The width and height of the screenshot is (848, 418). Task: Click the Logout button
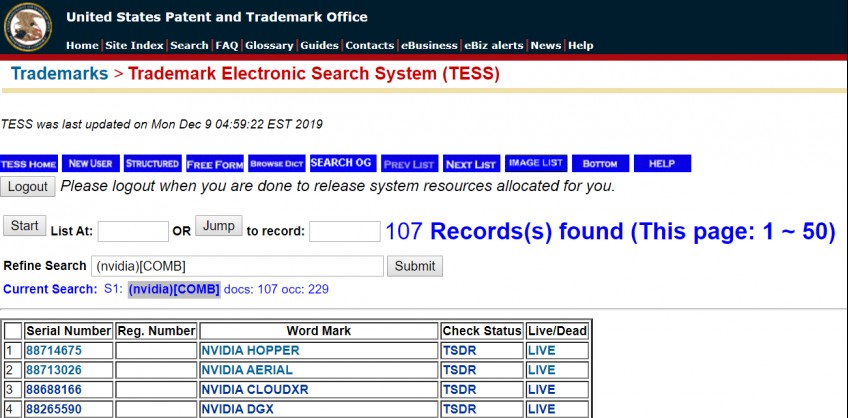click(x=28, y=187)
